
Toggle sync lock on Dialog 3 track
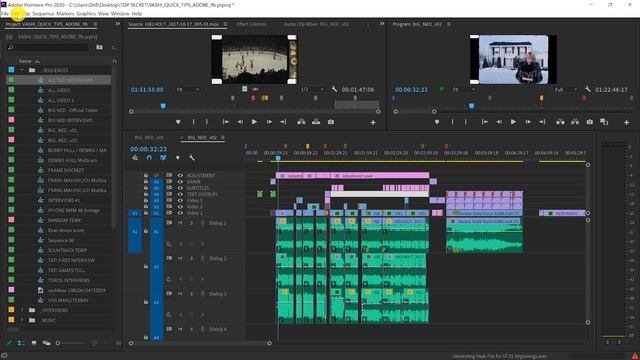(x=169, y=293)
